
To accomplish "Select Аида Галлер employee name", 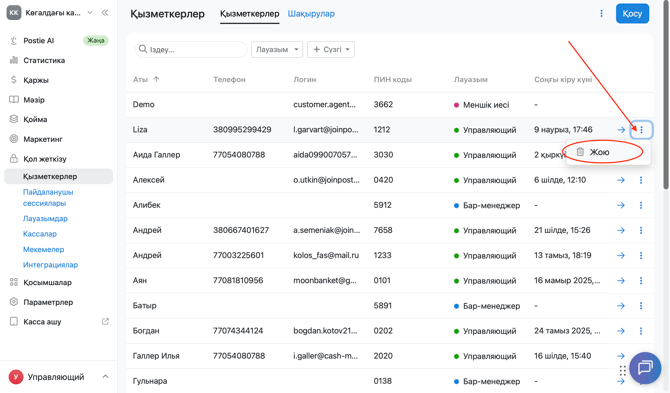I will point(156,155).
